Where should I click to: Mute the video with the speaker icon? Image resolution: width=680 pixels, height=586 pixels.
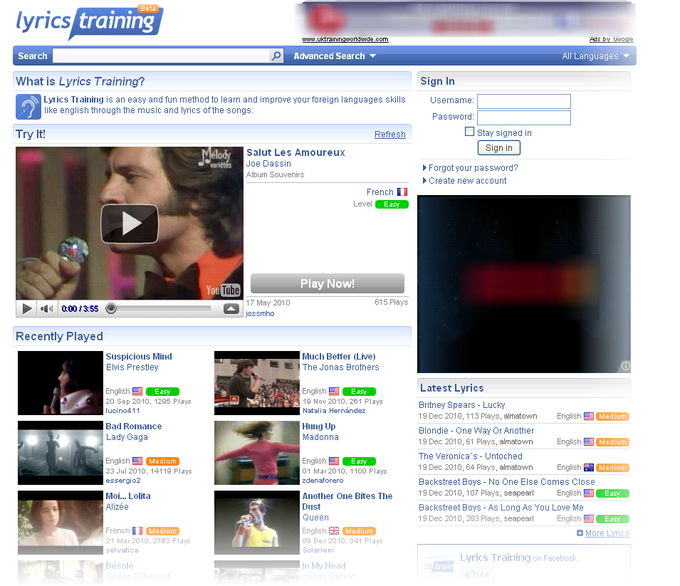click(x=46, y=308)
